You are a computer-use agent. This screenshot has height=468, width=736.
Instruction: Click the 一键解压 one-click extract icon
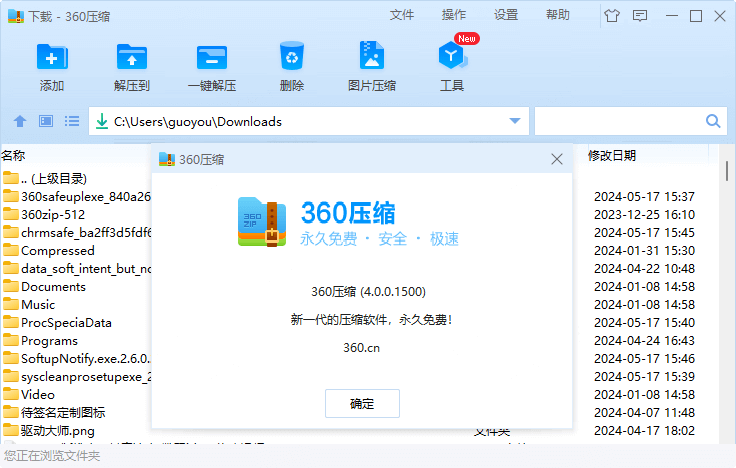tap(211, 66)
